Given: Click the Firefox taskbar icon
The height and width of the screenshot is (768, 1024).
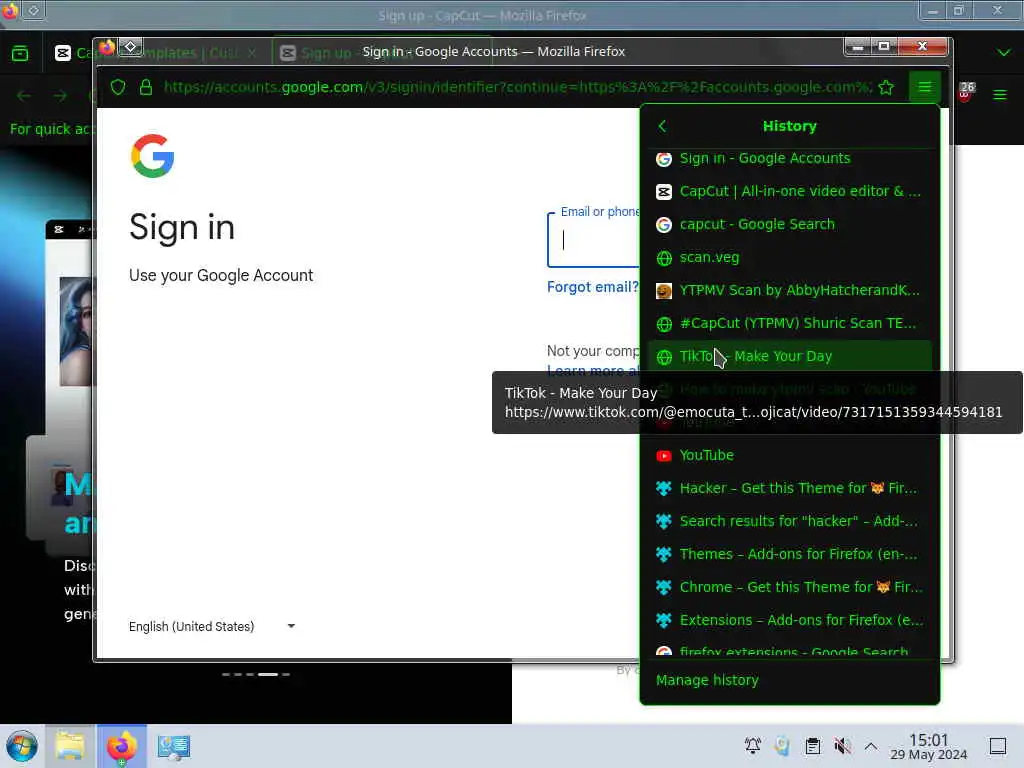Looking at the screenshot, I should (121, 746).
